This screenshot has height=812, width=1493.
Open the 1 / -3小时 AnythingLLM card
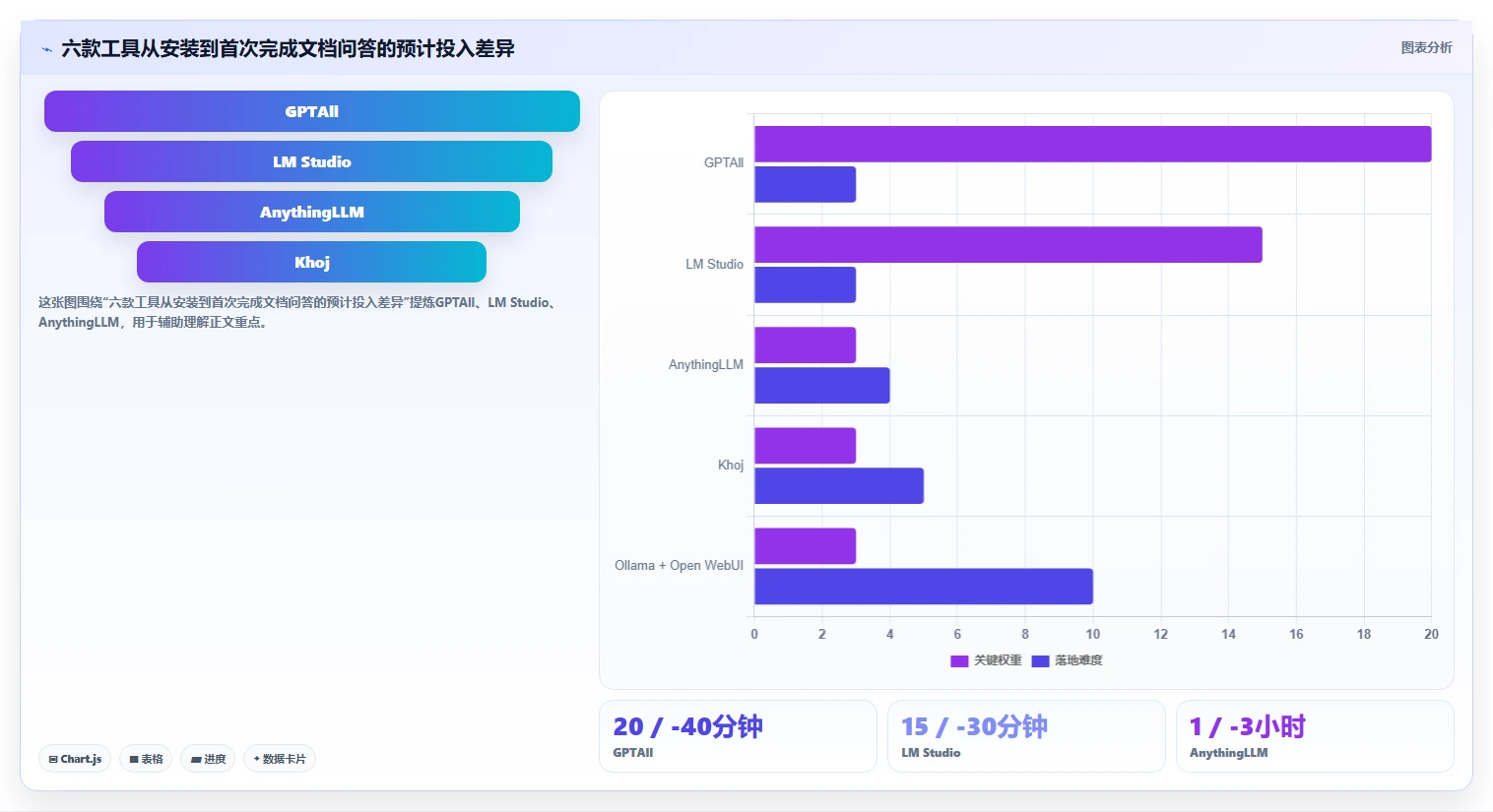1315,736
